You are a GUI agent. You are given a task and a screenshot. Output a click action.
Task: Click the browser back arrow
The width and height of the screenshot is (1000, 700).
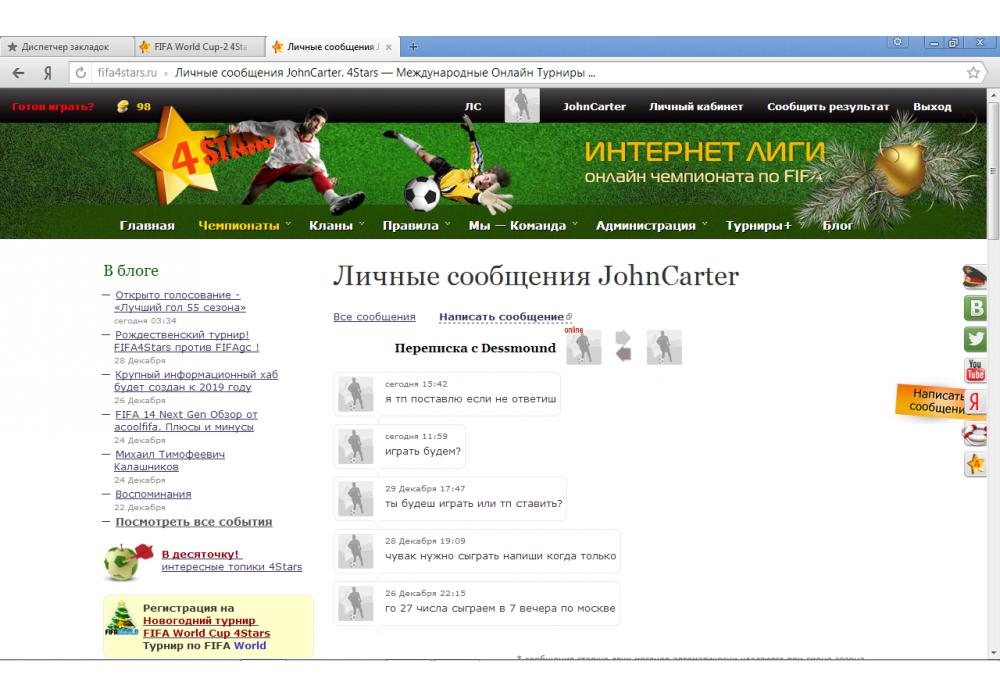pyautogui.click(x=19, y=73)
